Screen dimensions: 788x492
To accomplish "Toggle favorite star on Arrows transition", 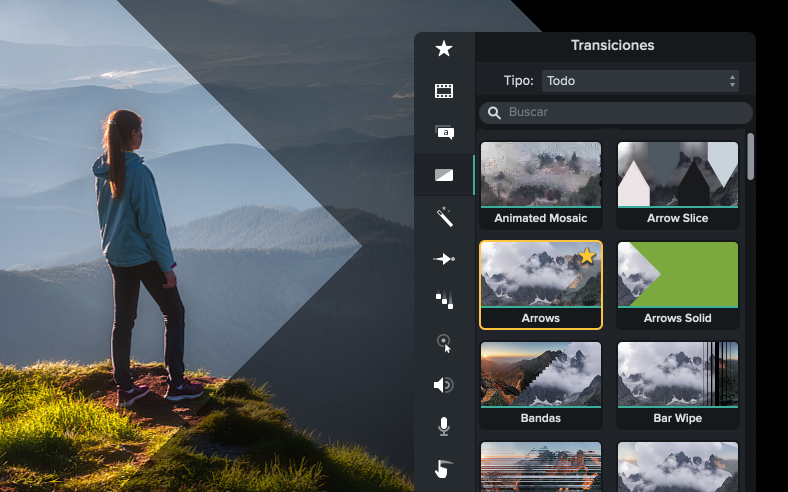I will (586, 256).
